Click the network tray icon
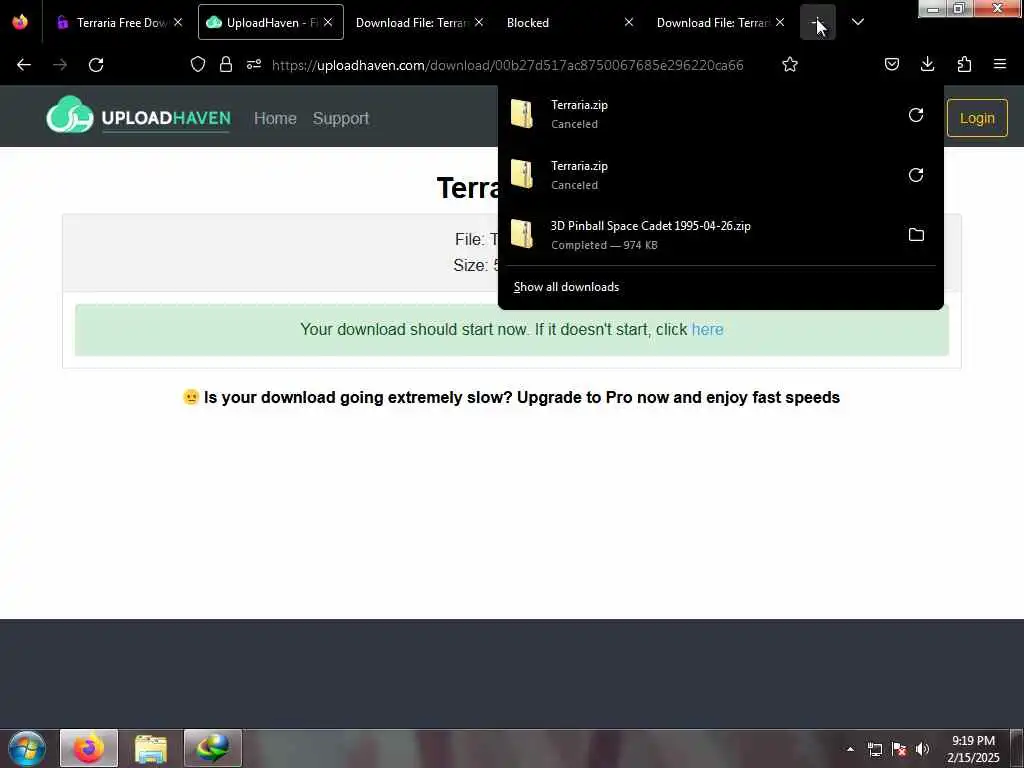The width and height of the screenshot is (1024, 768). coord(875,749)
